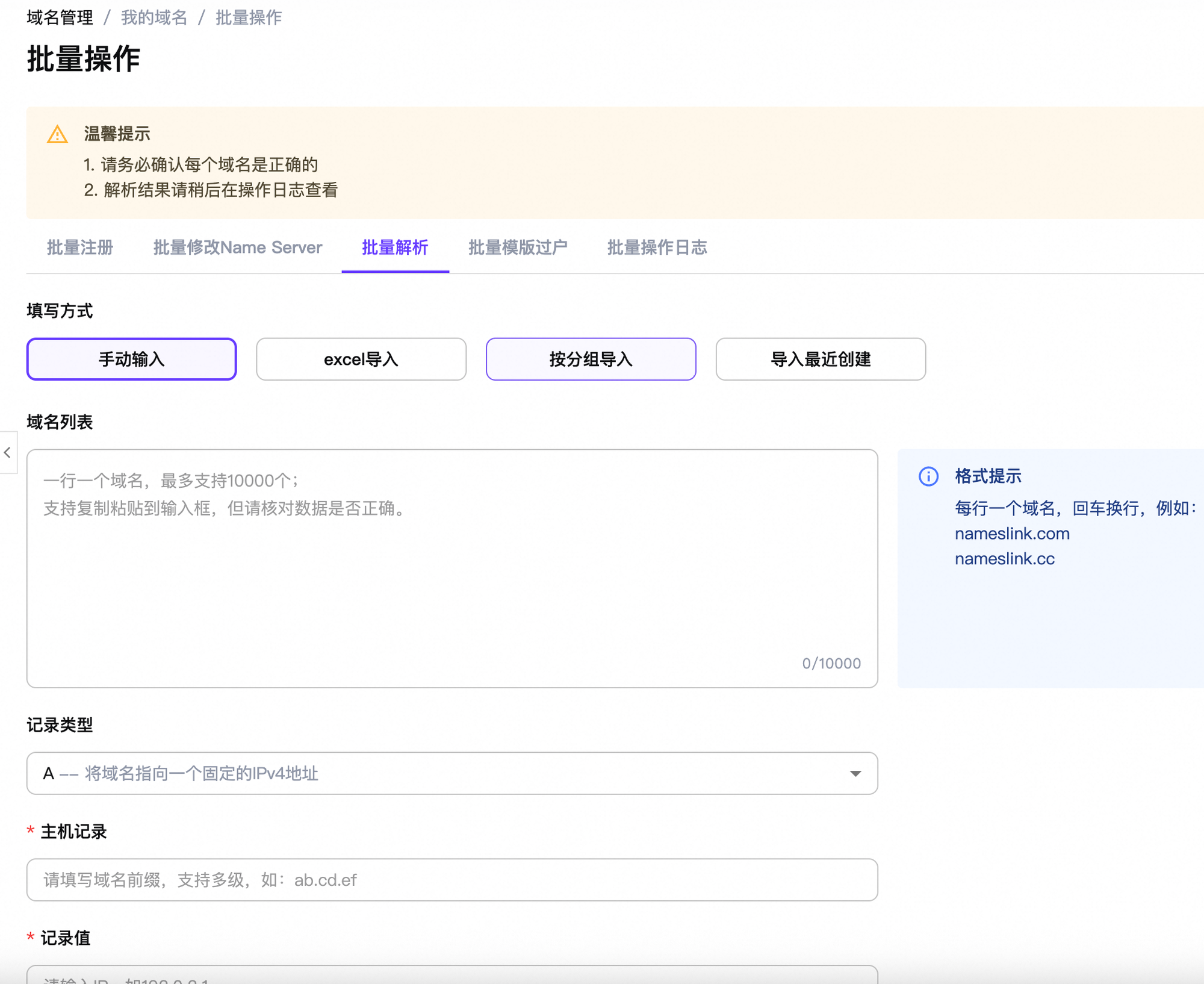The height and width of the screenshot is (984, 1204).
Task: Open the 记录类型 dropdown arrow
Action: click(855, 773)
